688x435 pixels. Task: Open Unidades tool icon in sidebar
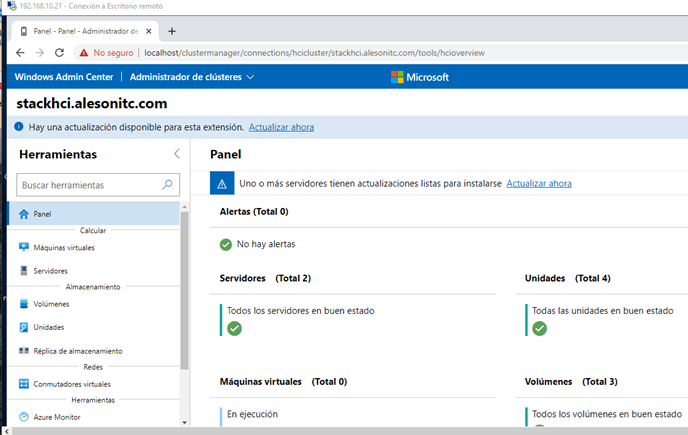tap(24, 327)
